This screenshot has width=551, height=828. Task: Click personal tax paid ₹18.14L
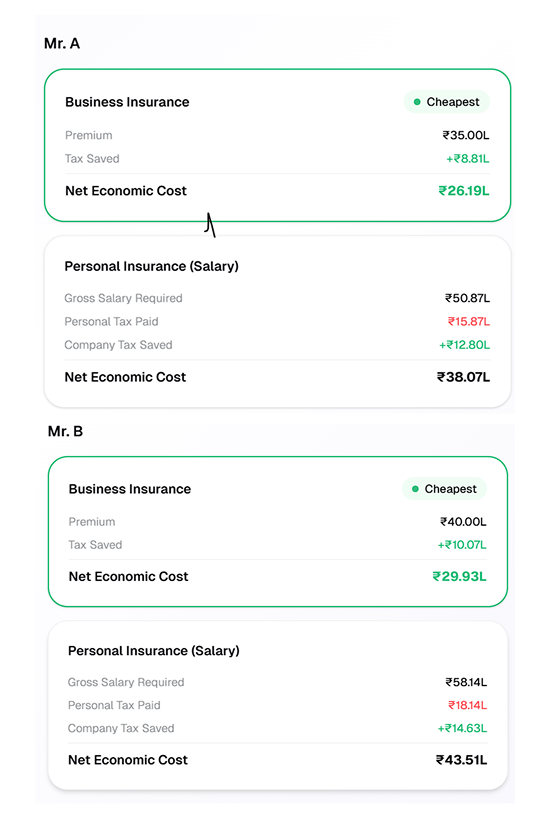[468, 705]
